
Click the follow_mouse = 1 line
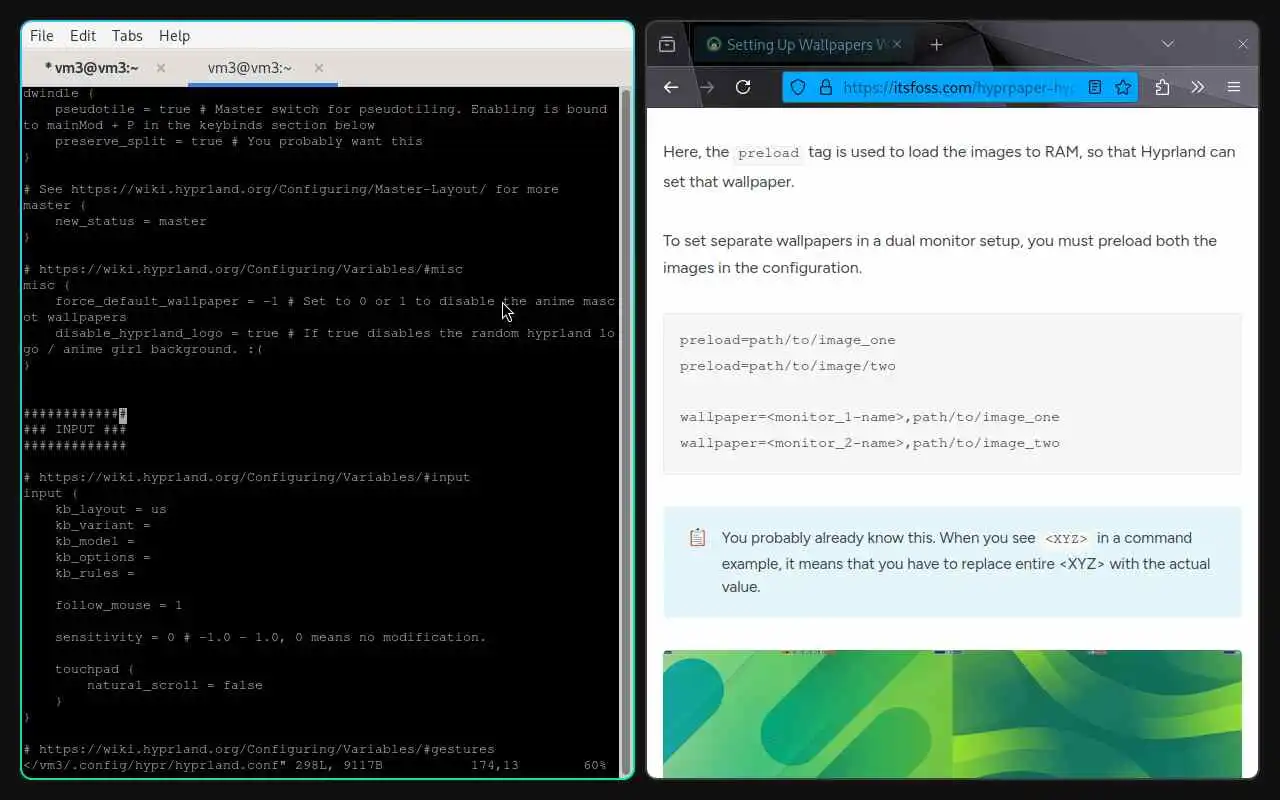119,605
